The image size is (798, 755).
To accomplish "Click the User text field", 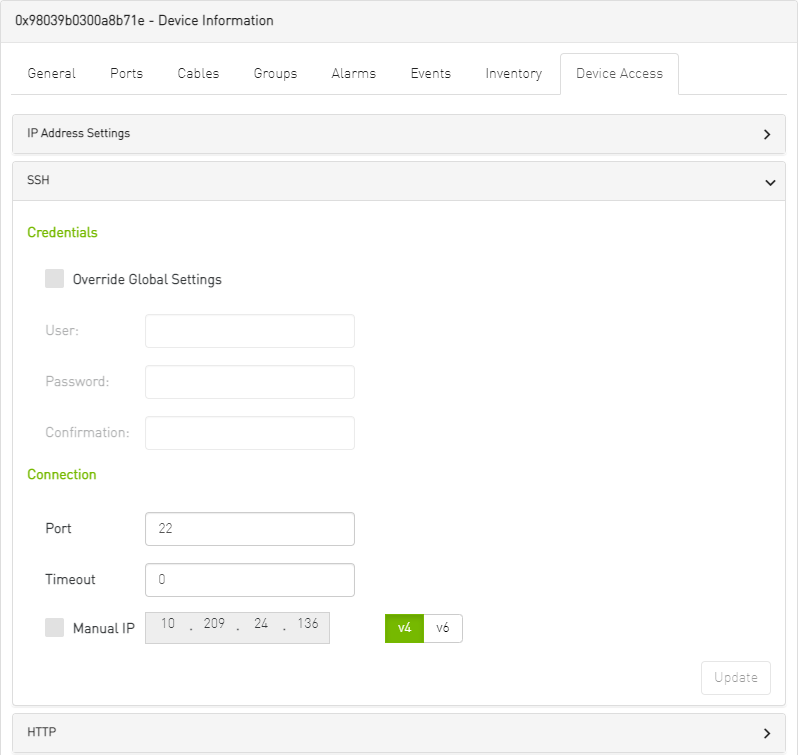I will (249, 331).
